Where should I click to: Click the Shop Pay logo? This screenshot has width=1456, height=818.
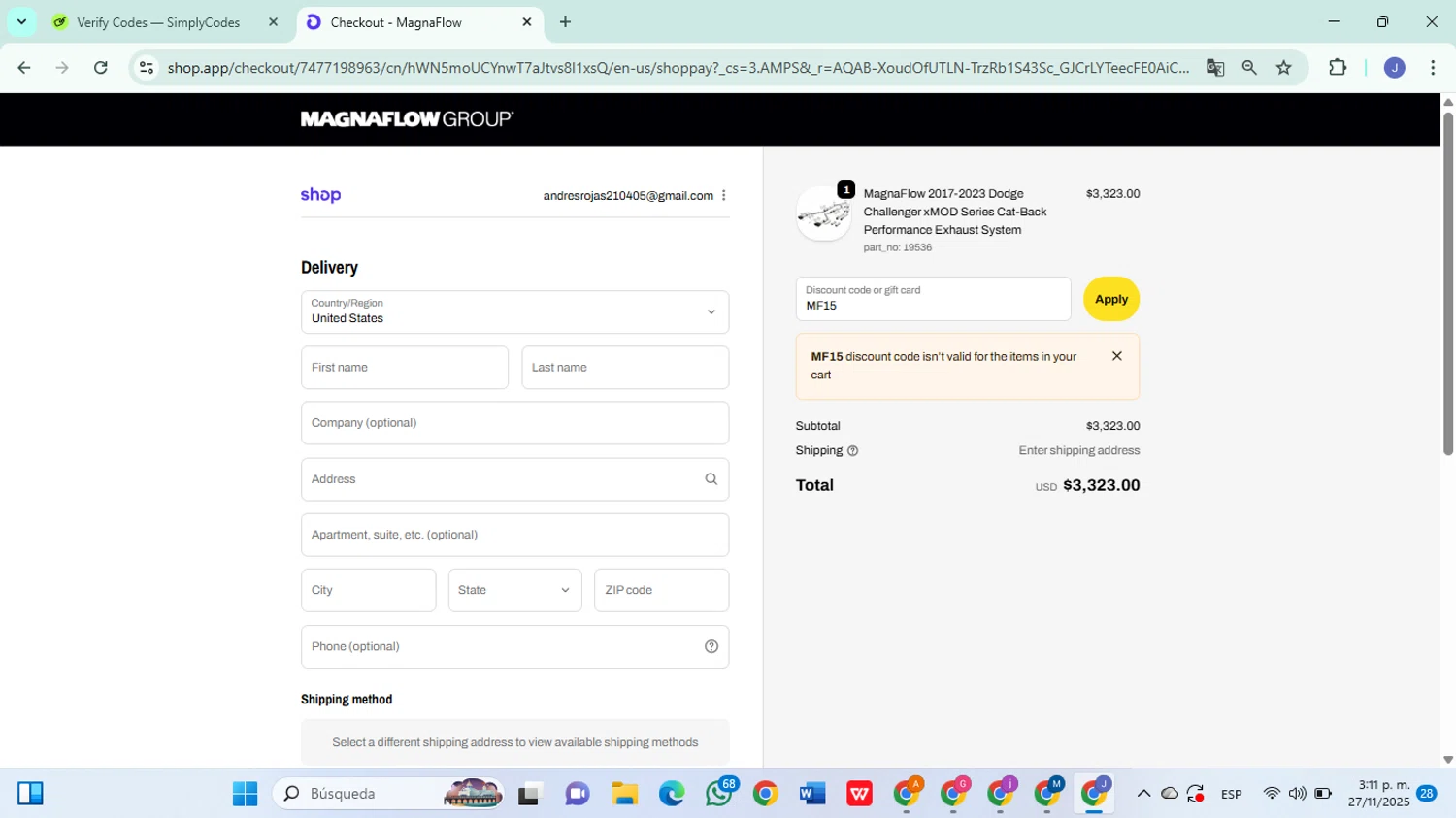point(320,195)
